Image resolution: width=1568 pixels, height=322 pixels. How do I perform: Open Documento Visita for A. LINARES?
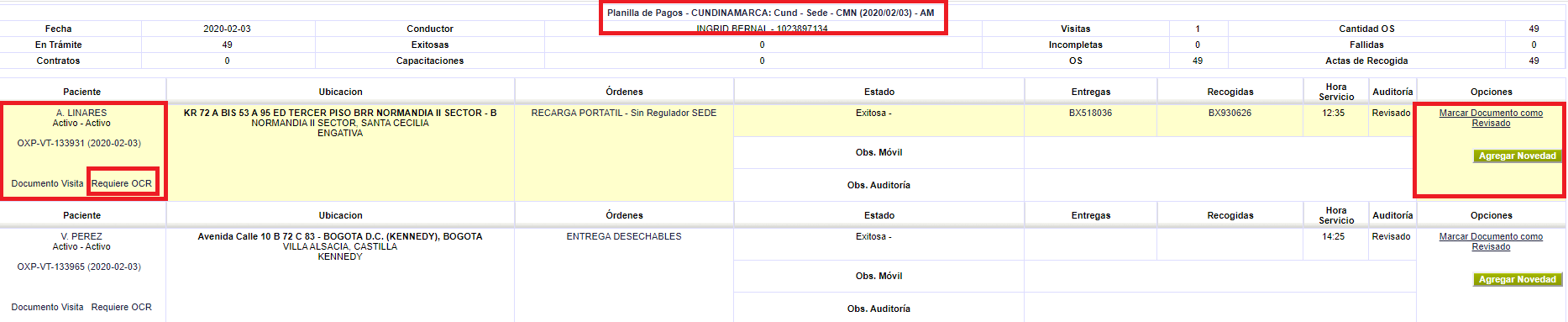pos(47,183)
